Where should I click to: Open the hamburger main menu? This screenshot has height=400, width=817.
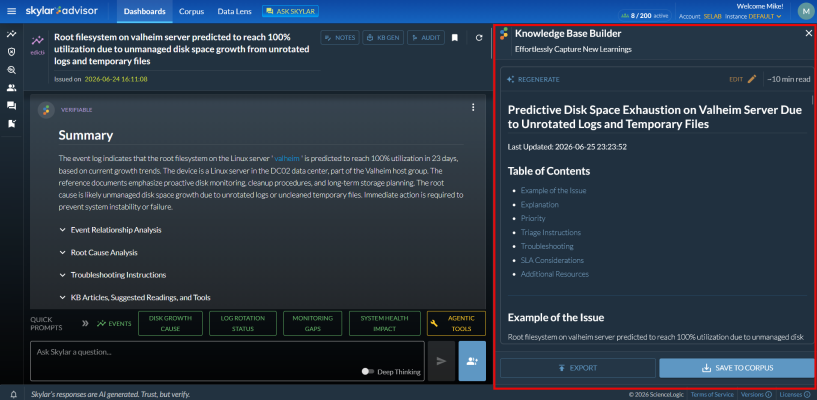point(11,11)
